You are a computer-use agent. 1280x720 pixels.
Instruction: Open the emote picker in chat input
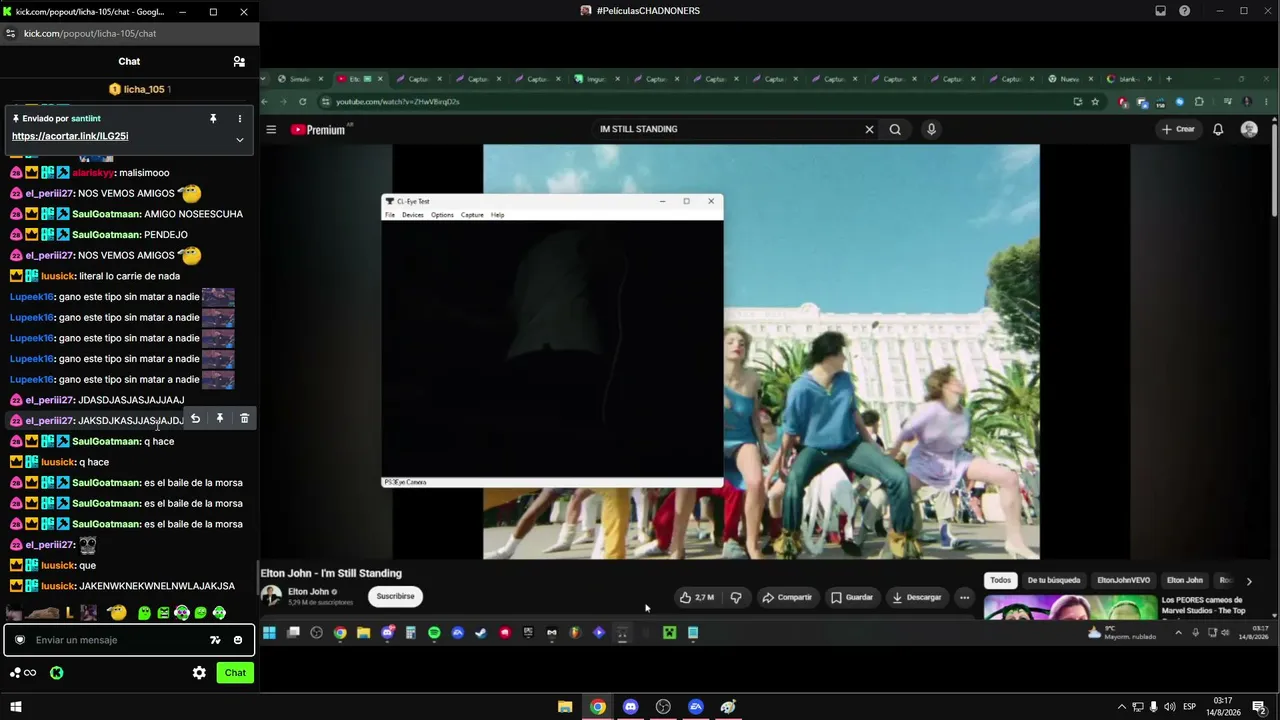coord(238,640)
